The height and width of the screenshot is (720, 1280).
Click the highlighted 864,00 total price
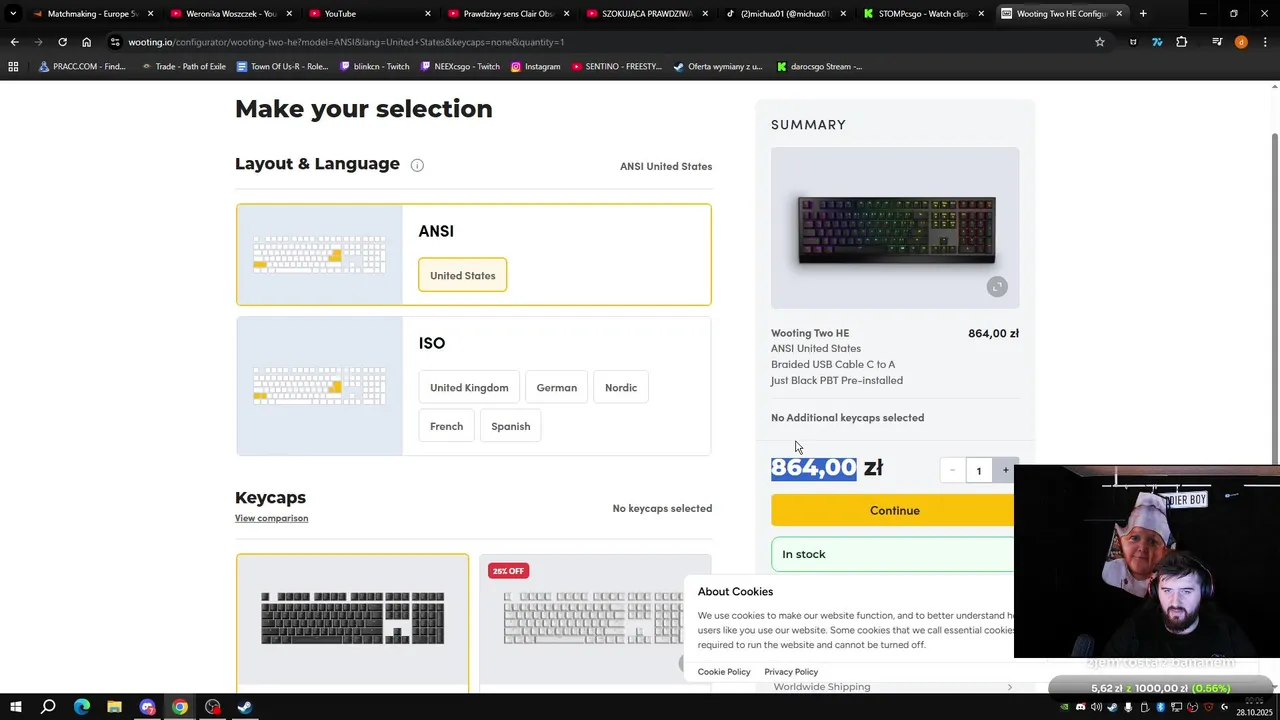point(814,468)
